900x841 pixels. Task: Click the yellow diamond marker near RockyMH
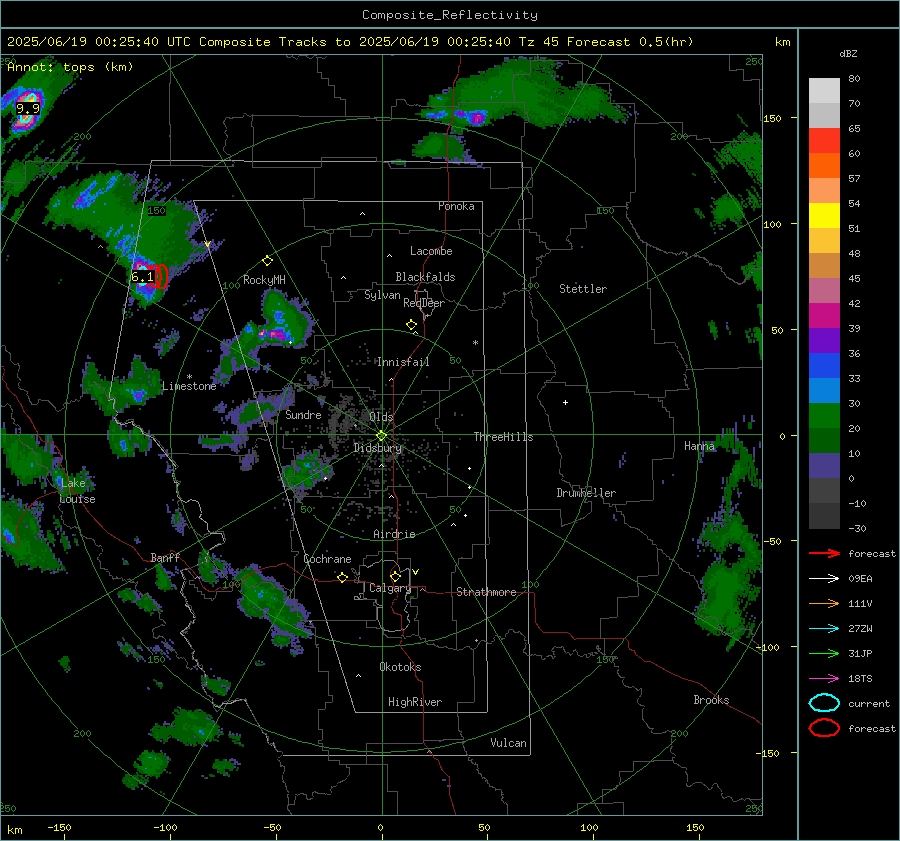pyautogui.click(x=267, y=261)
